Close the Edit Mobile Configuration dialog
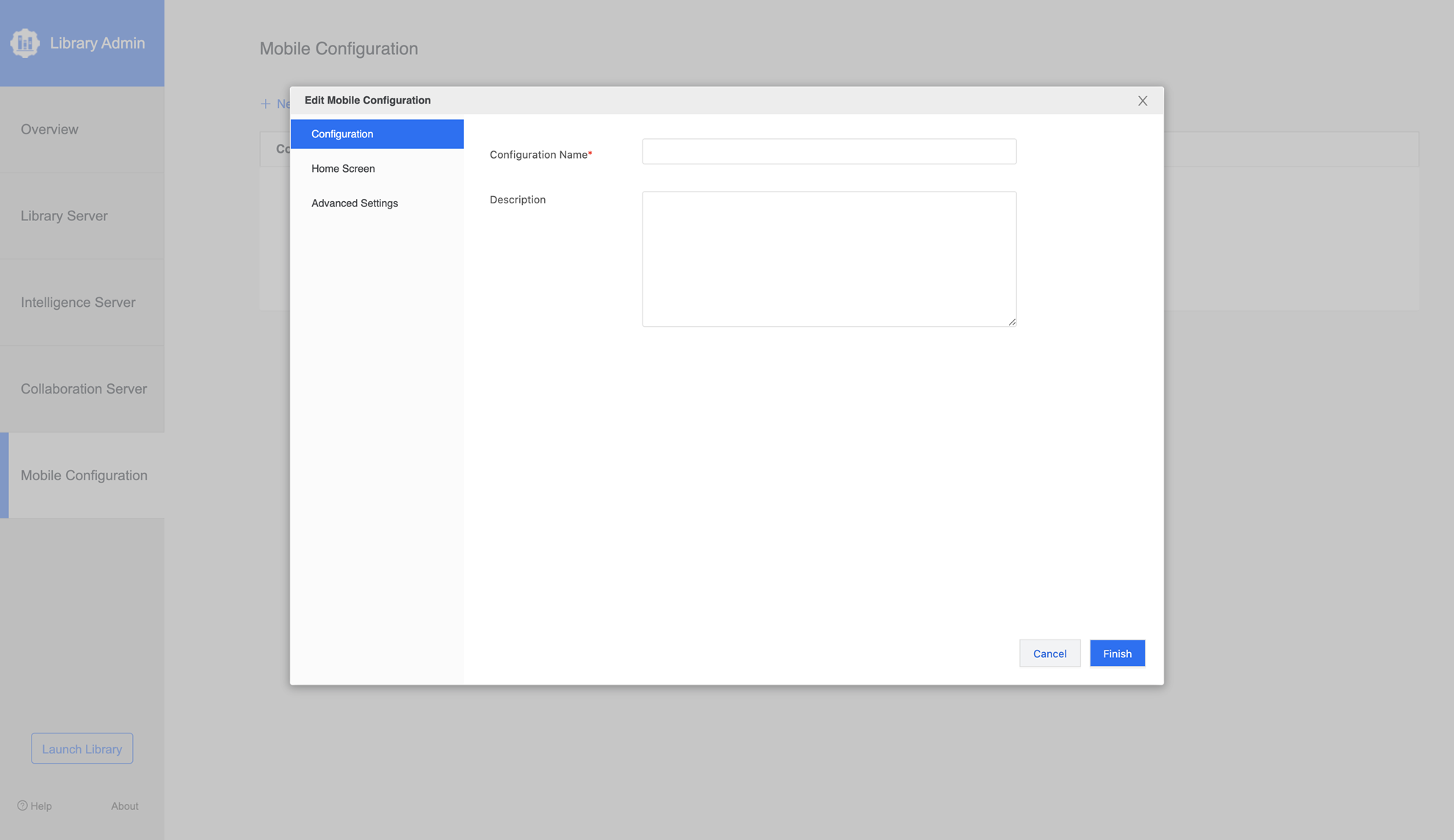 (x=1142, y=101)
